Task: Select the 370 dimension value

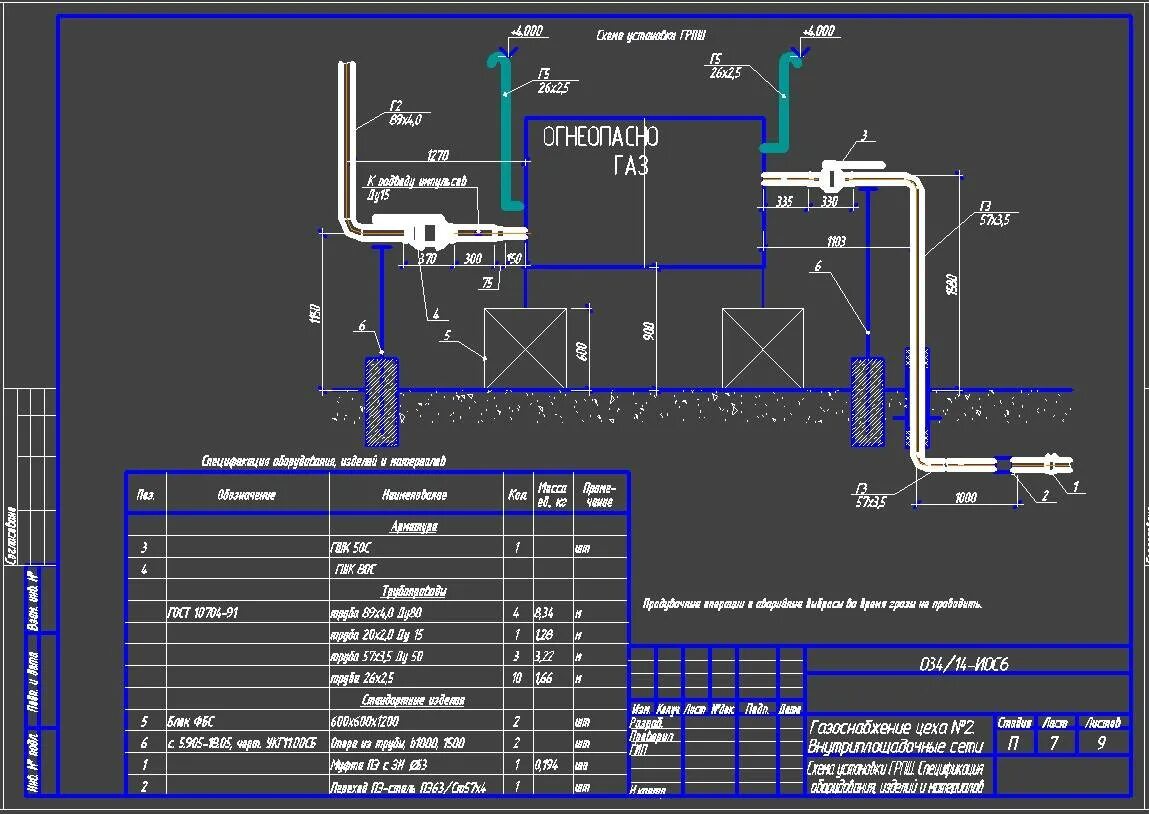Action: coord(427,258)
